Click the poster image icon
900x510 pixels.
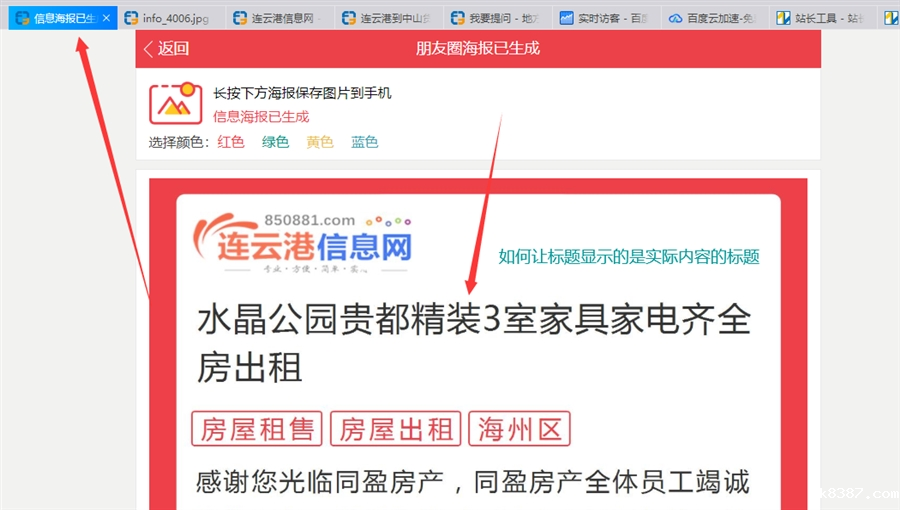point(176,103)
